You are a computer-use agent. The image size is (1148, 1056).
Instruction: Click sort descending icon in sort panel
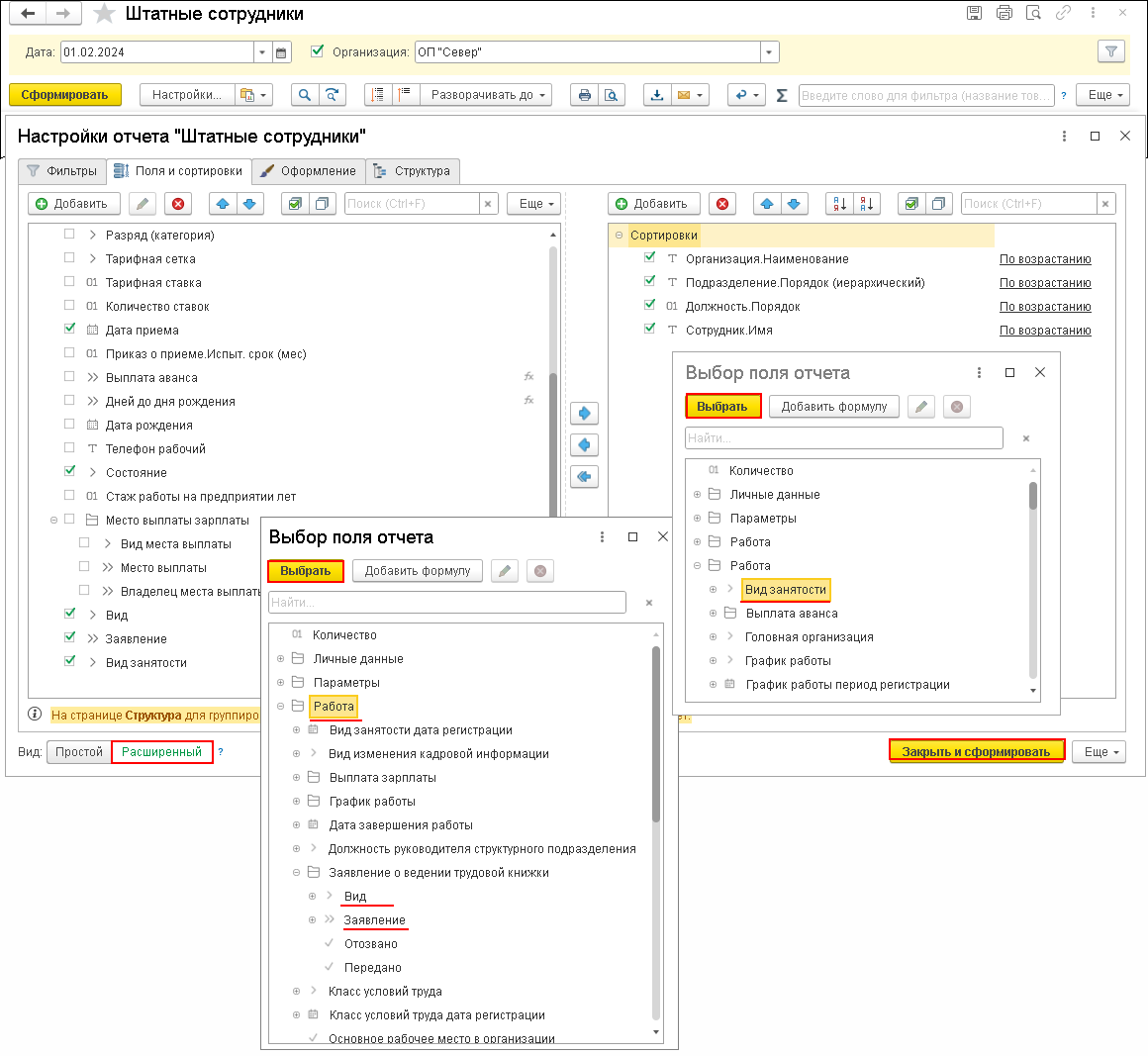click(x=867, y=204)
